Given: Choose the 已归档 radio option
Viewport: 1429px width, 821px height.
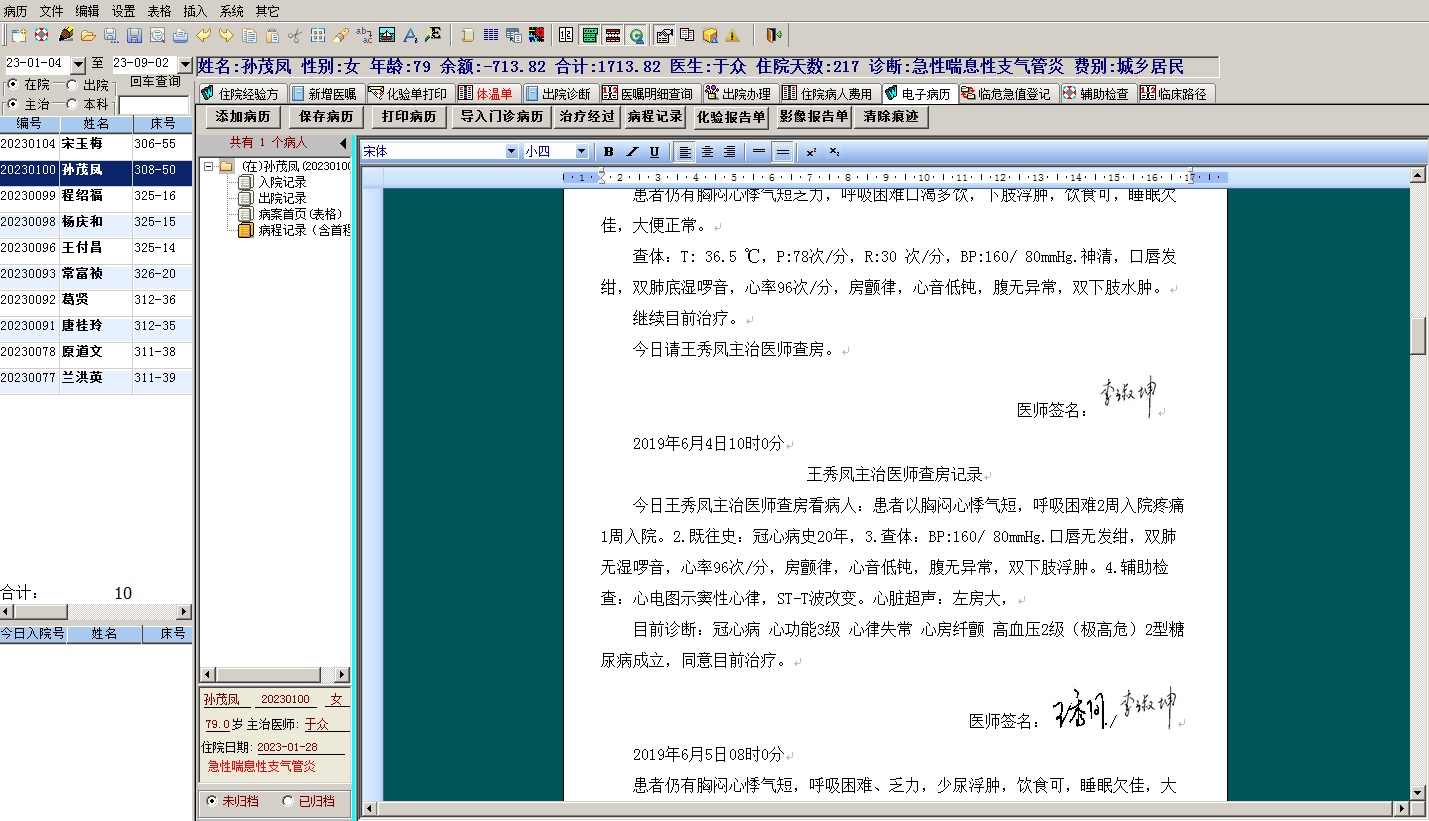Looking at the screenshot, I should click(x=288, y=801).
